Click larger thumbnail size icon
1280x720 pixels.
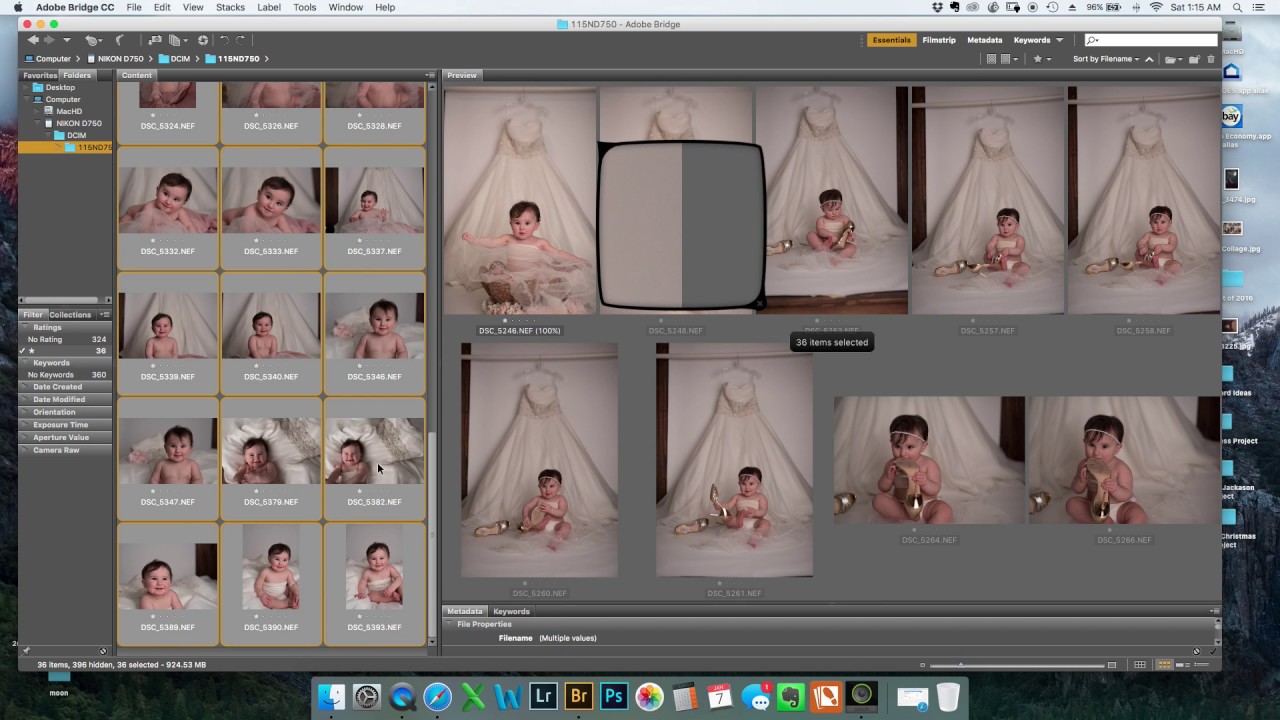[x=1111, y=665]
